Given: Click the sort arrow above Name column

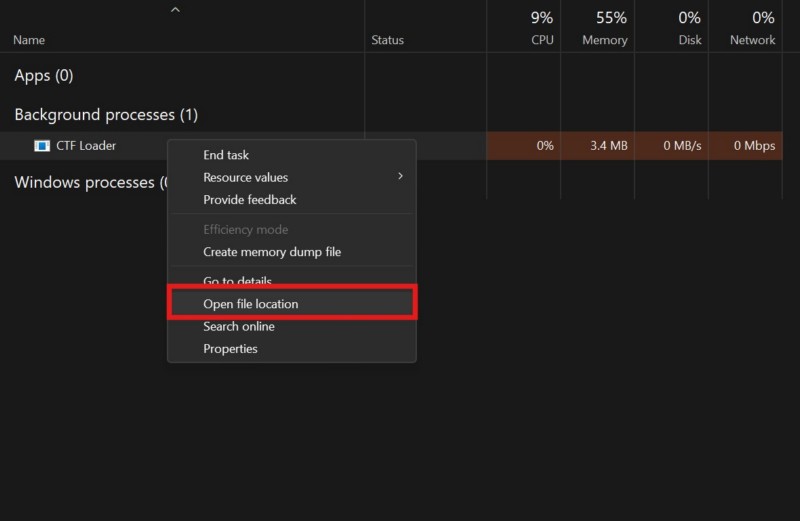Looking at the screenshot, I should click(x=175, y=10).
